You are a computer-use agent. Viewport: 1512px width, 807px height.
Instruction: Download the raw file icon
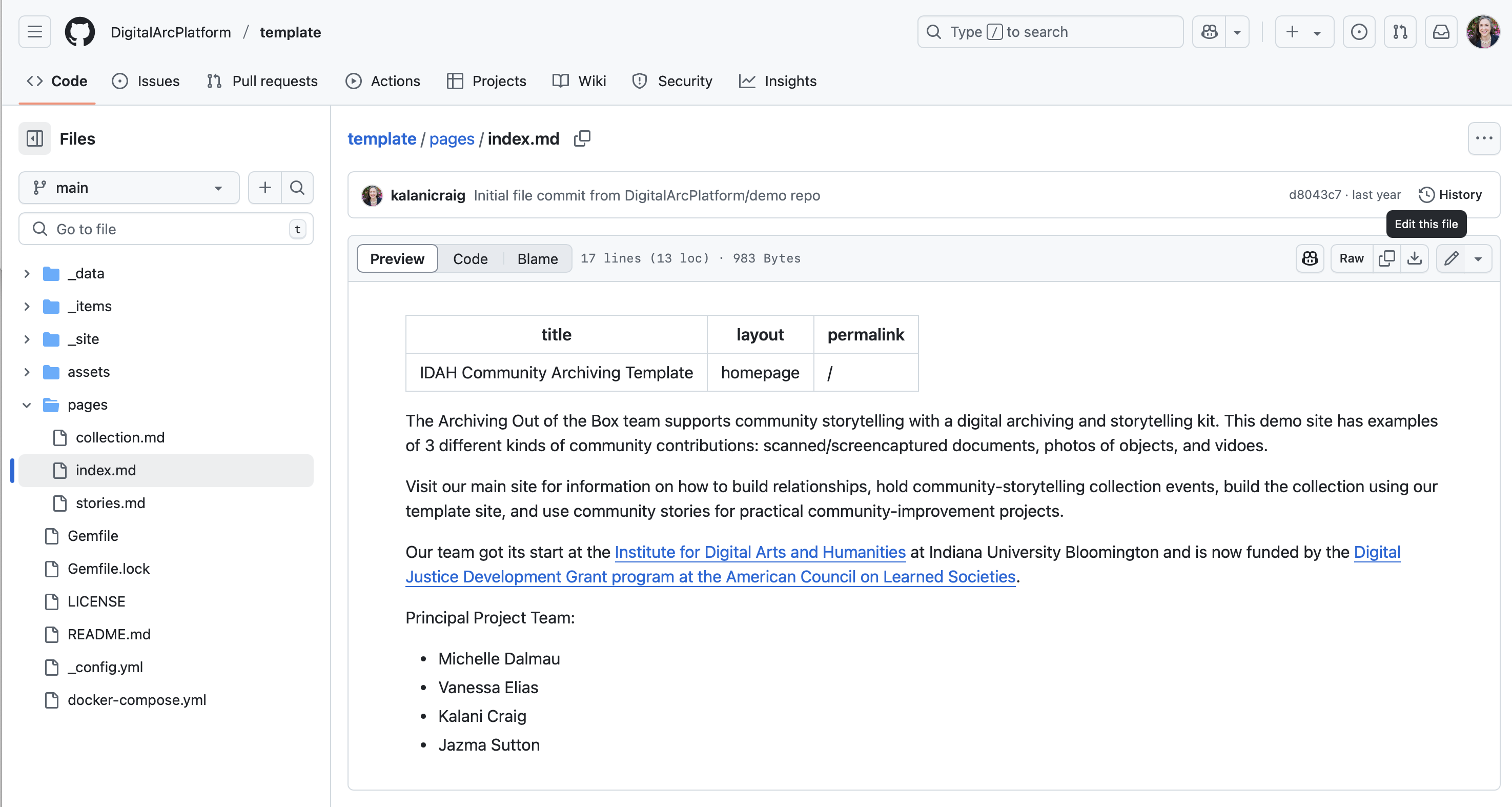pyautogui.click(x=1415, y=258)
